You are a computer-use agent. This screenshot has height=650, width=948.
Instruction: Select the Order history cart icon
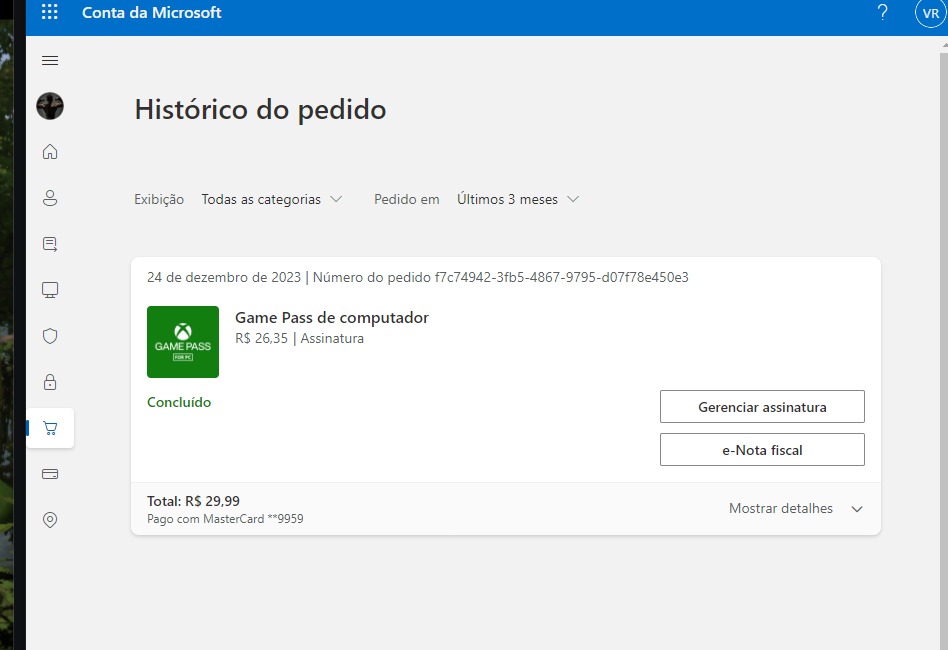(50, 428)
